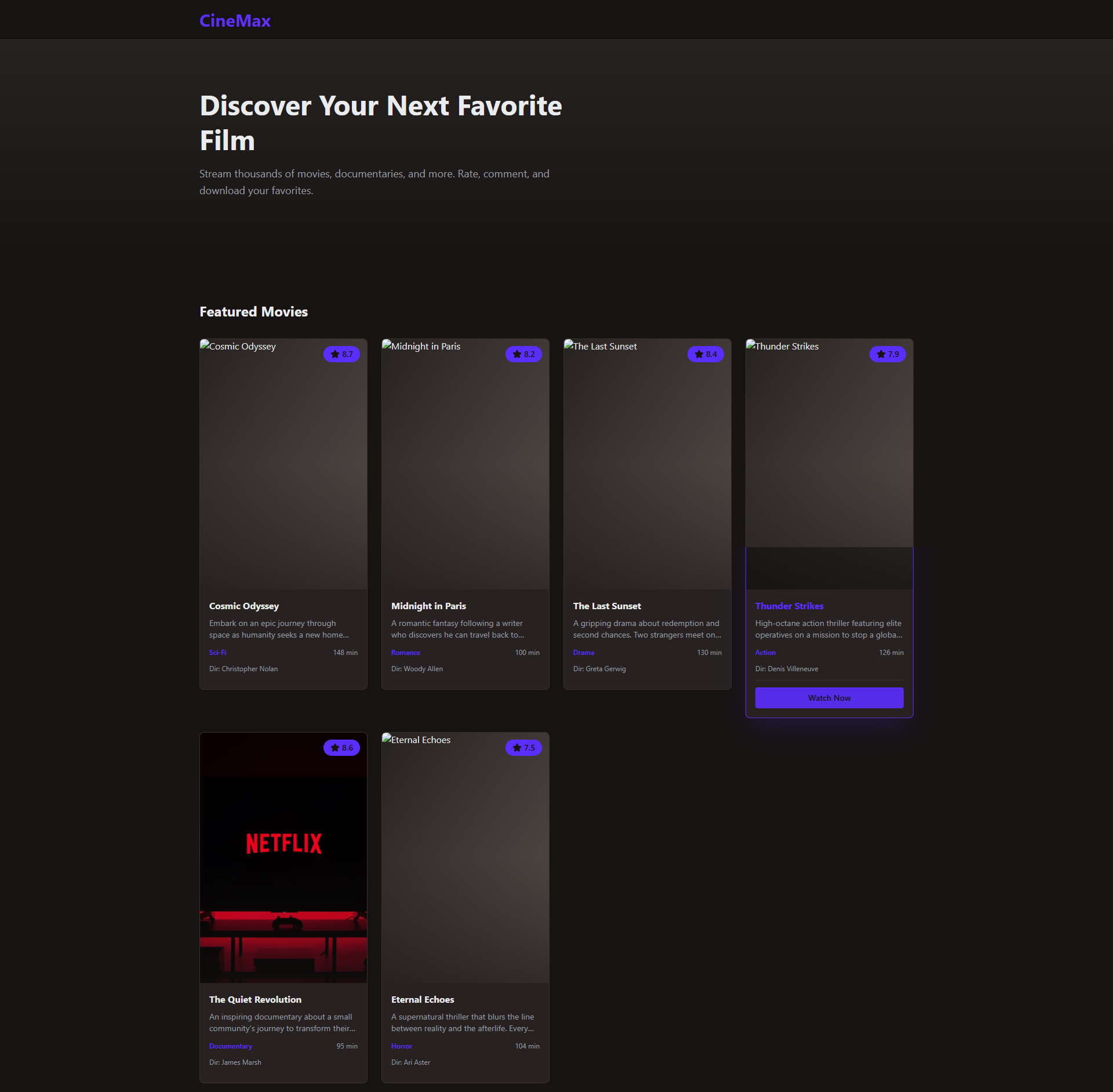Screen dimensions: 1113x1092
Task: Select the Romance genre tag
Action: [x=405, y=653]
